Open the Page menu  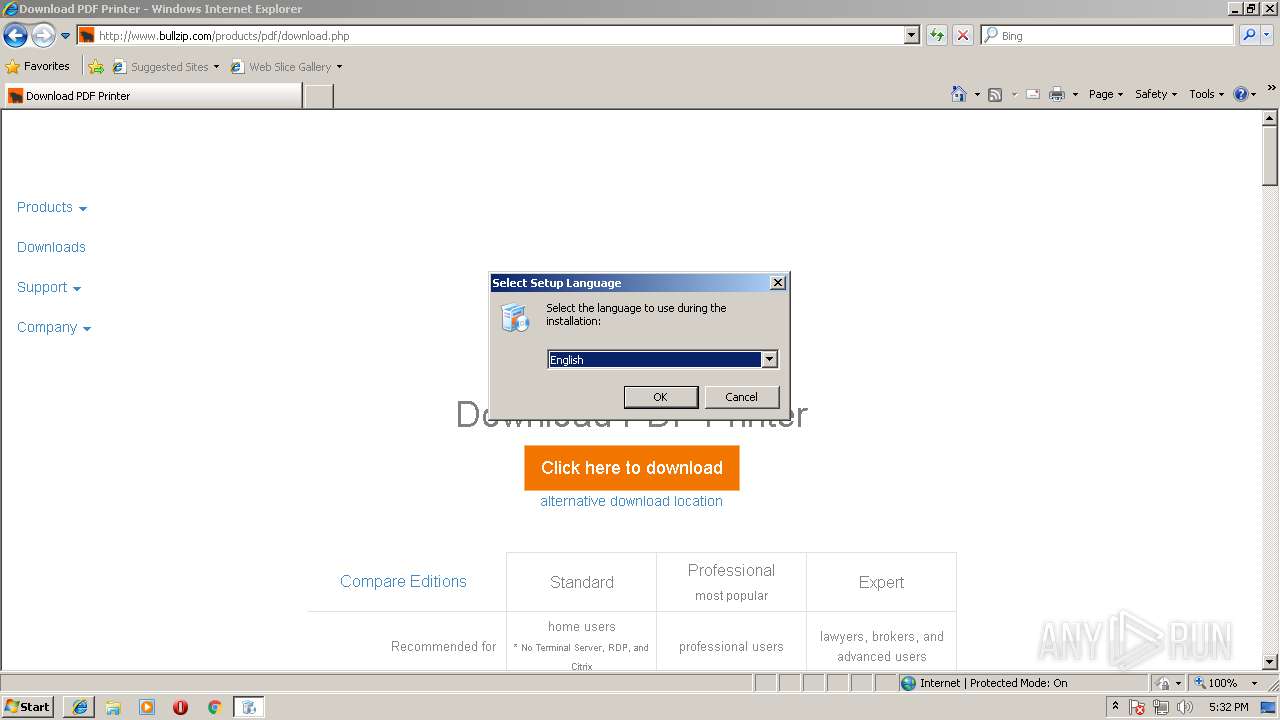(x=1105, y=94)
